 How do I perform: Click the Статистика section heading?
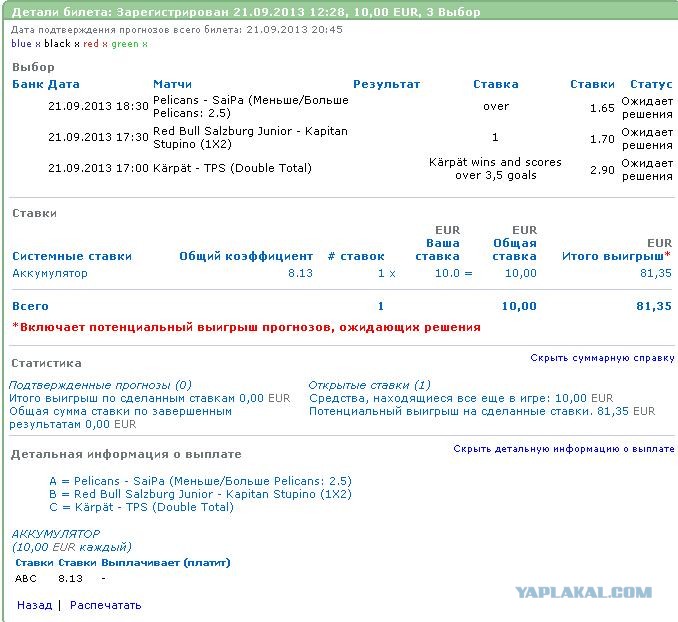click(46, 363)
